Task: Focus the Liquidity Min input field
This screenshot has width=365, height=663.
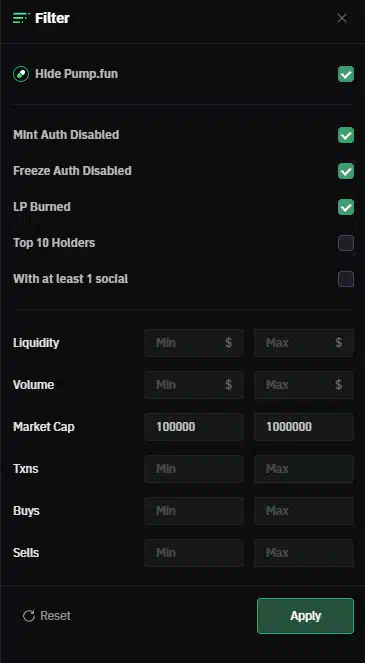Action: pyautogui.click(x=194, y=342)
